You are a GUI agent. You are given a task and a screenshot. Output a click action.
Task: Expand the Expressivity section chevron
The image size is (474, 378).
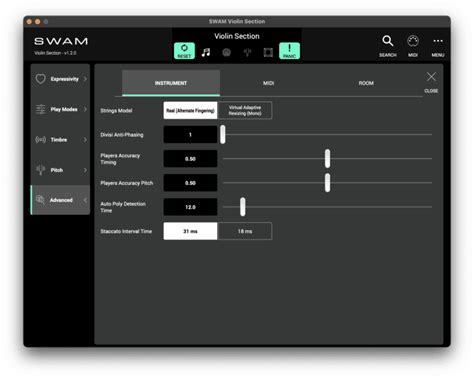pyautogui.click(x=85, y=79)
